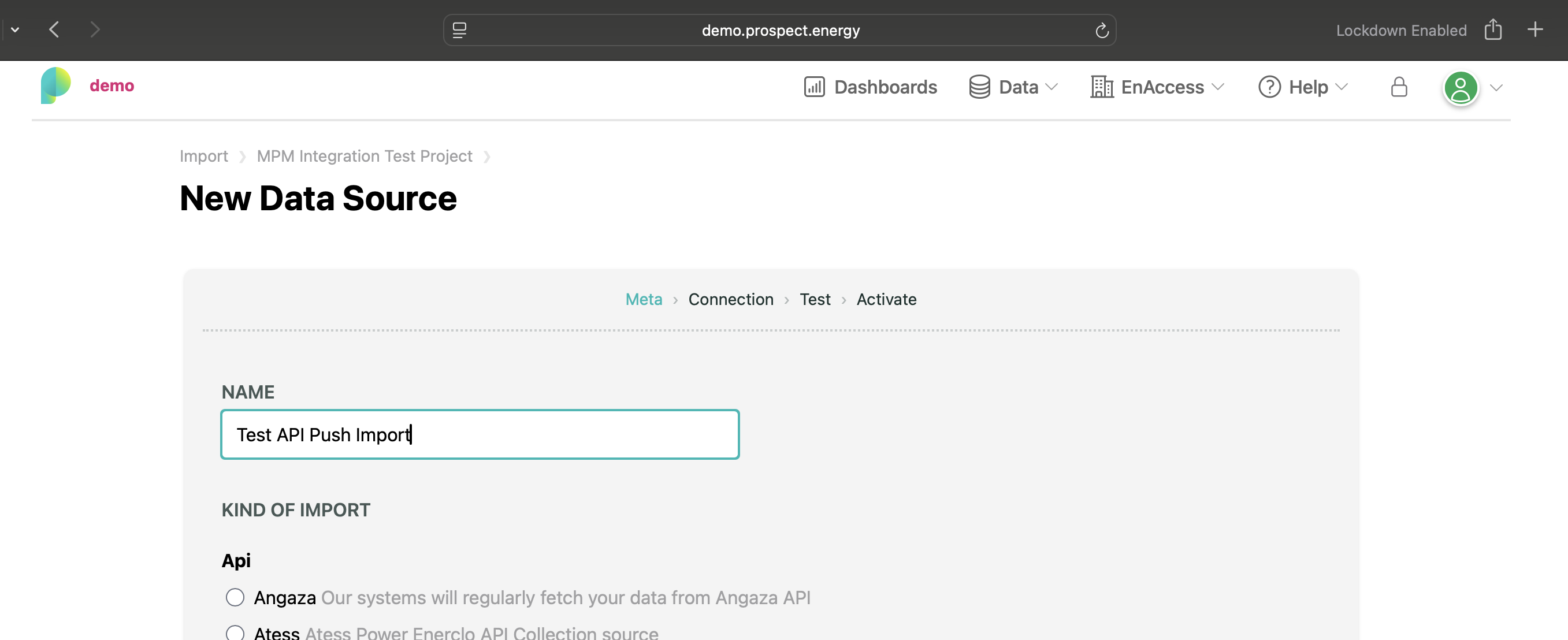1568x640 pixels.
Task: Click the Data database icon
Action: (979, 87)
